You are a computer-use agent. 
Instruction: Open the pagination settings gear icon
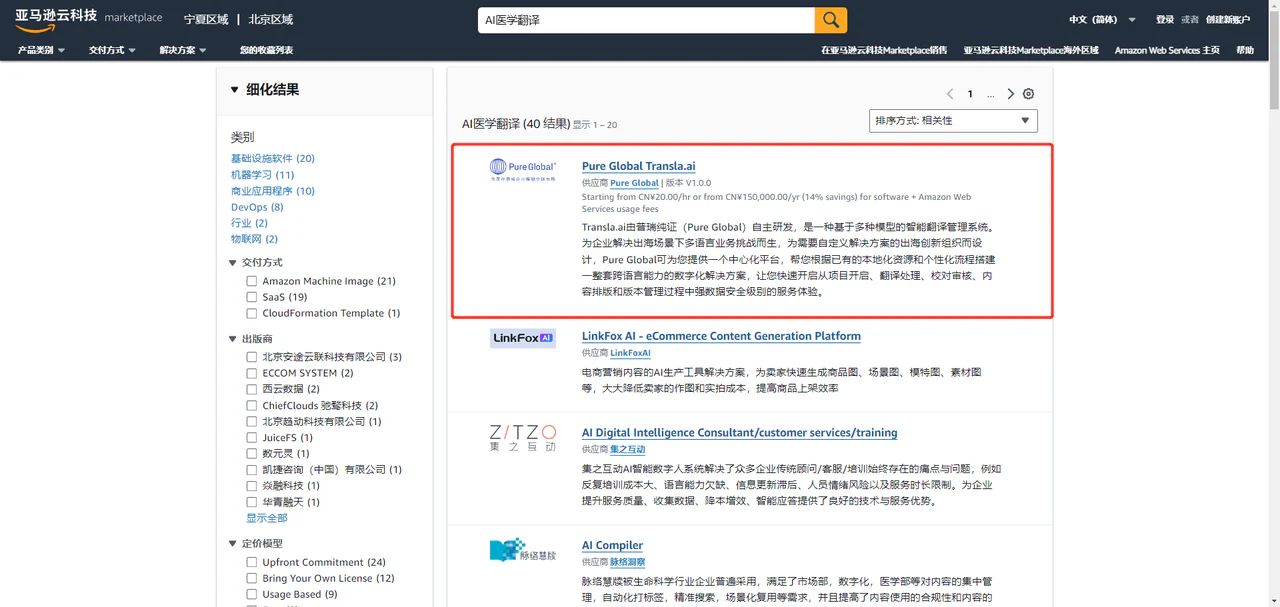pyautogui.click(x=1028, y=94)
